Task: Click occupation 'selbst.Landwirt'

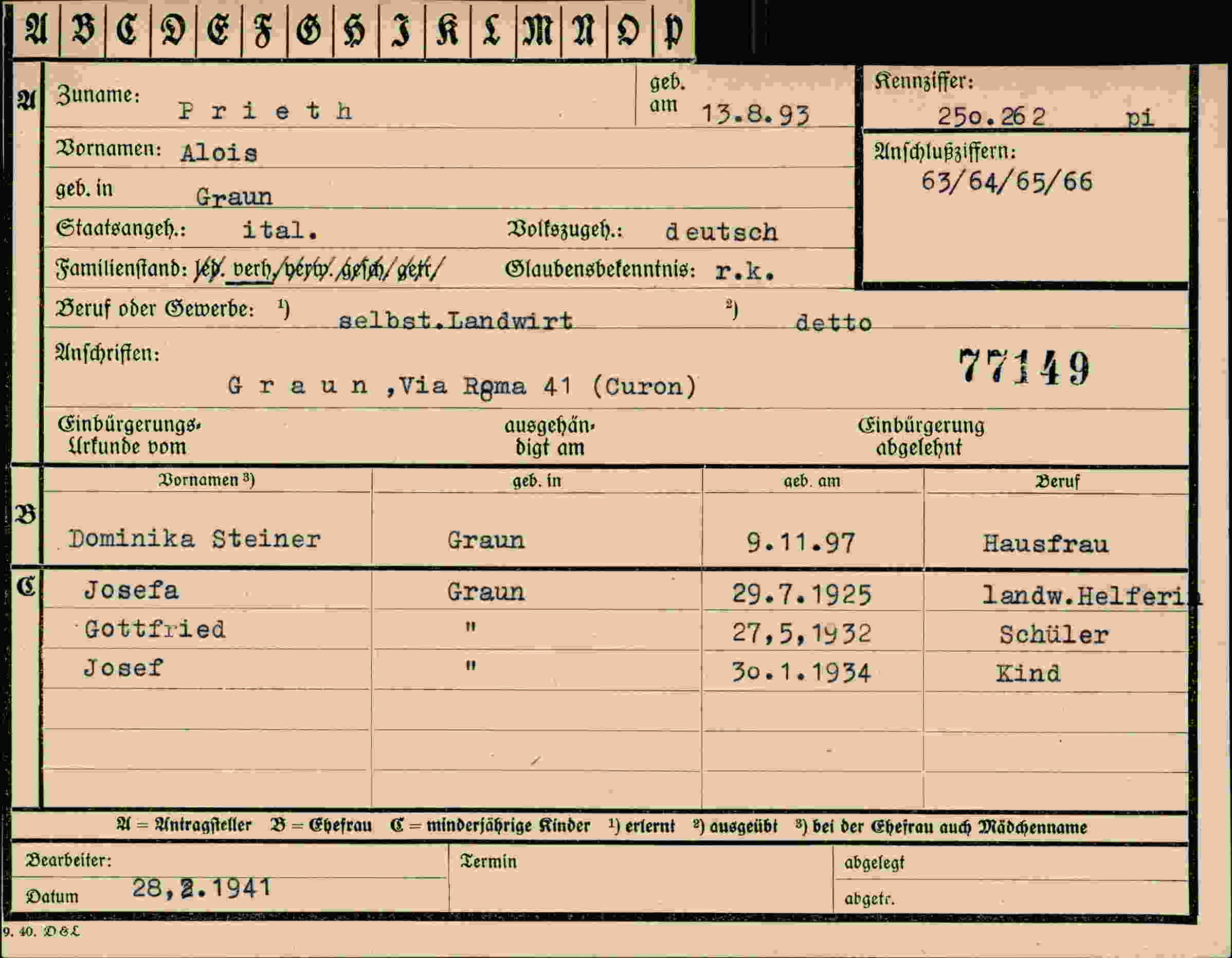Action: [455, 321]
